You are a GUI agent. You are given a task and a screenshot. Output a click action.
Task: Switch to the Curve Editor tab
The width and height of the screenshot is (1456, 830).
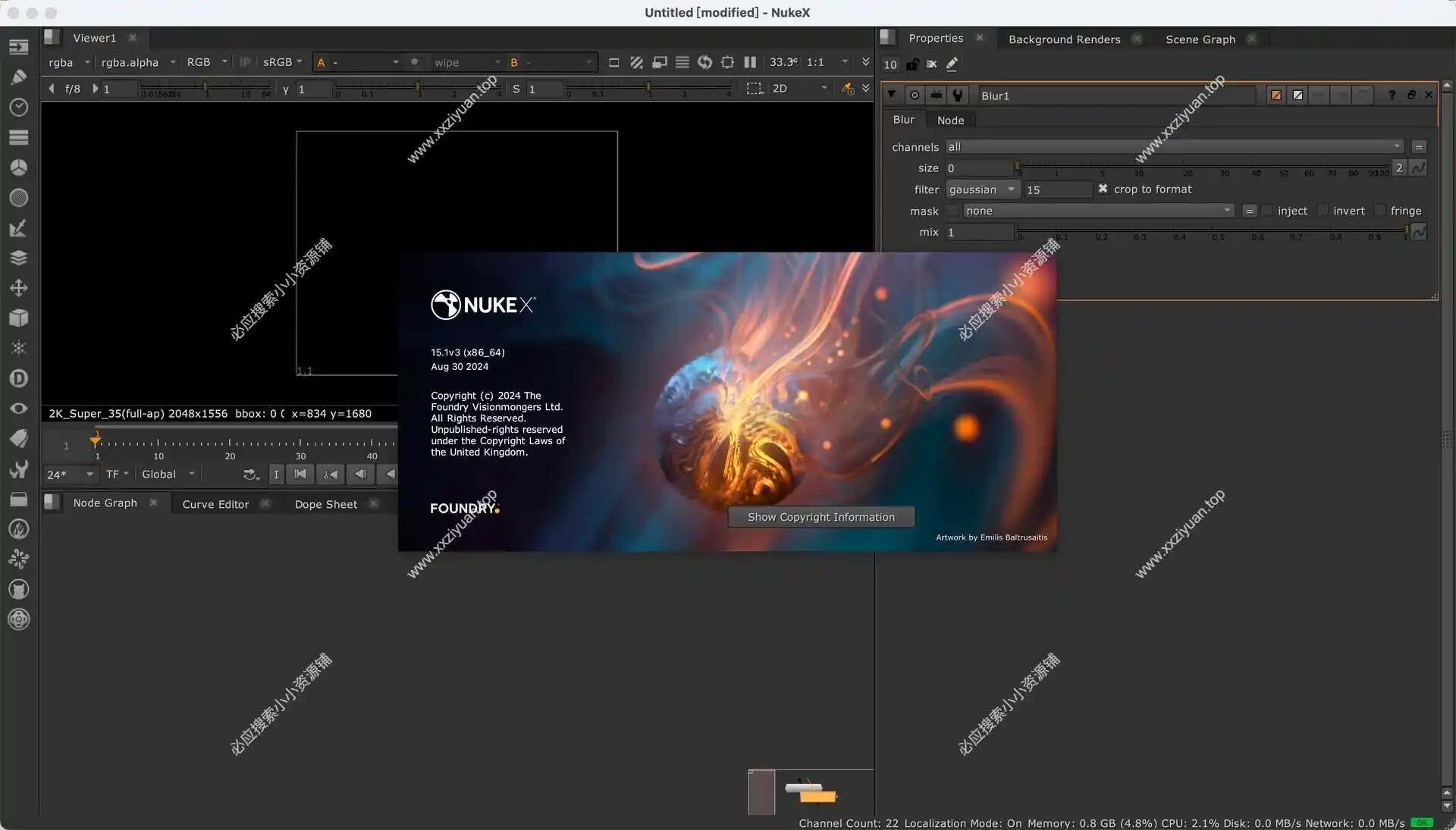pyautogui.click(x=215, y=504)
